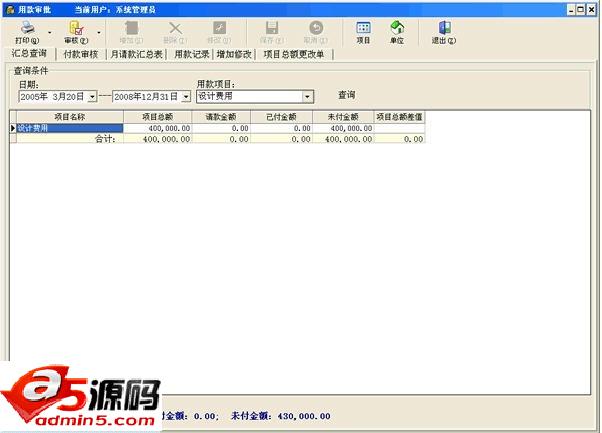Screen dimensions: 602x433
Task: Expand the end date 2008年12月31日 dropdown arrow
Action: pyautogui.click(x=186, y=97)
